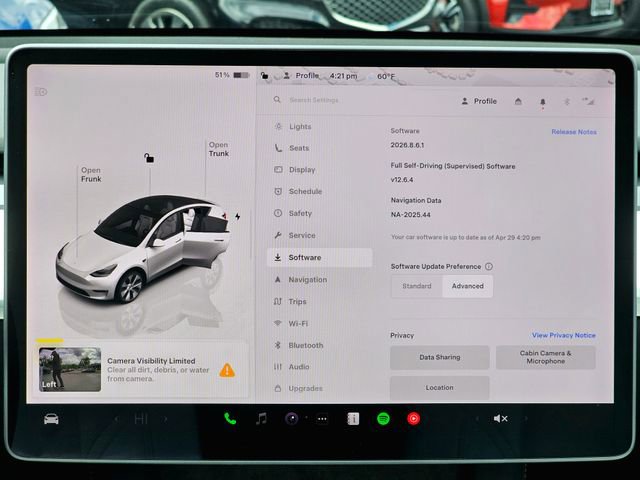640x480 pixels.
Task: Increase cabin temperature with right arrow
Action: point(166,419)
